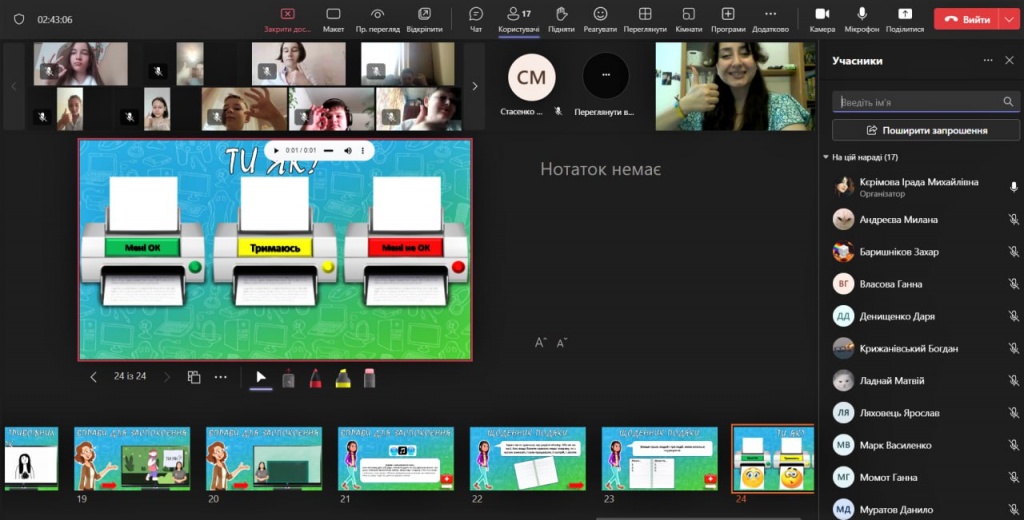Collapse the 'На цій нараді (17)' list

click(x=826, y=158)
